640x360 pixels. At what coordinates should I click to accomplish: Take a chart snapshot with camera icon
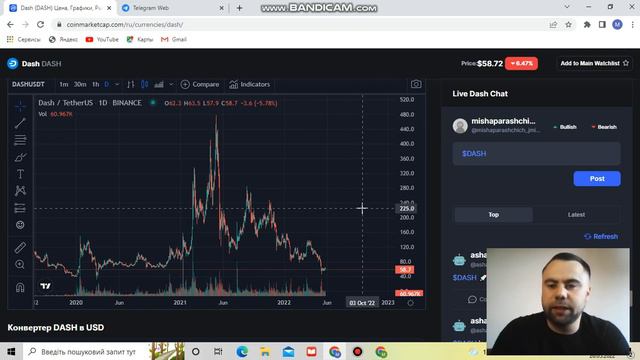[416, 84]
